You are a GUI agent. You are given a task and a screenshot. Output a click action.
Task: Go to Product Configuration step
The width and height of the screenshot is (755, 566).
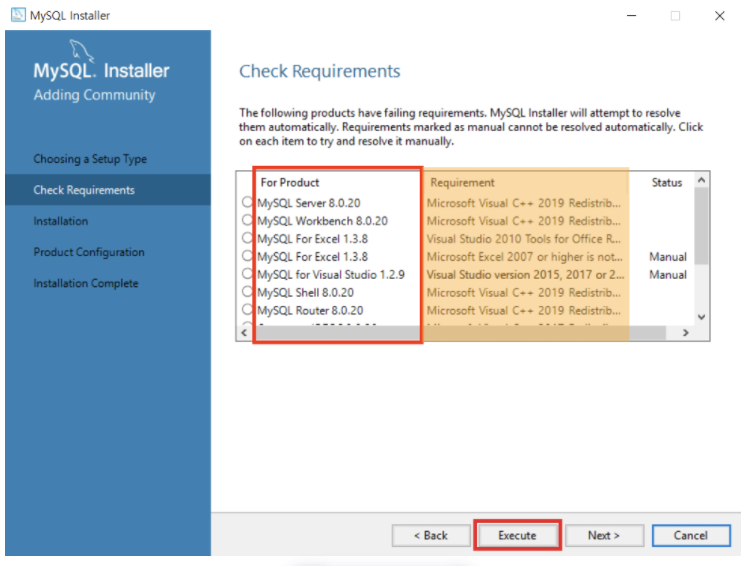click(x=89, y=252)
